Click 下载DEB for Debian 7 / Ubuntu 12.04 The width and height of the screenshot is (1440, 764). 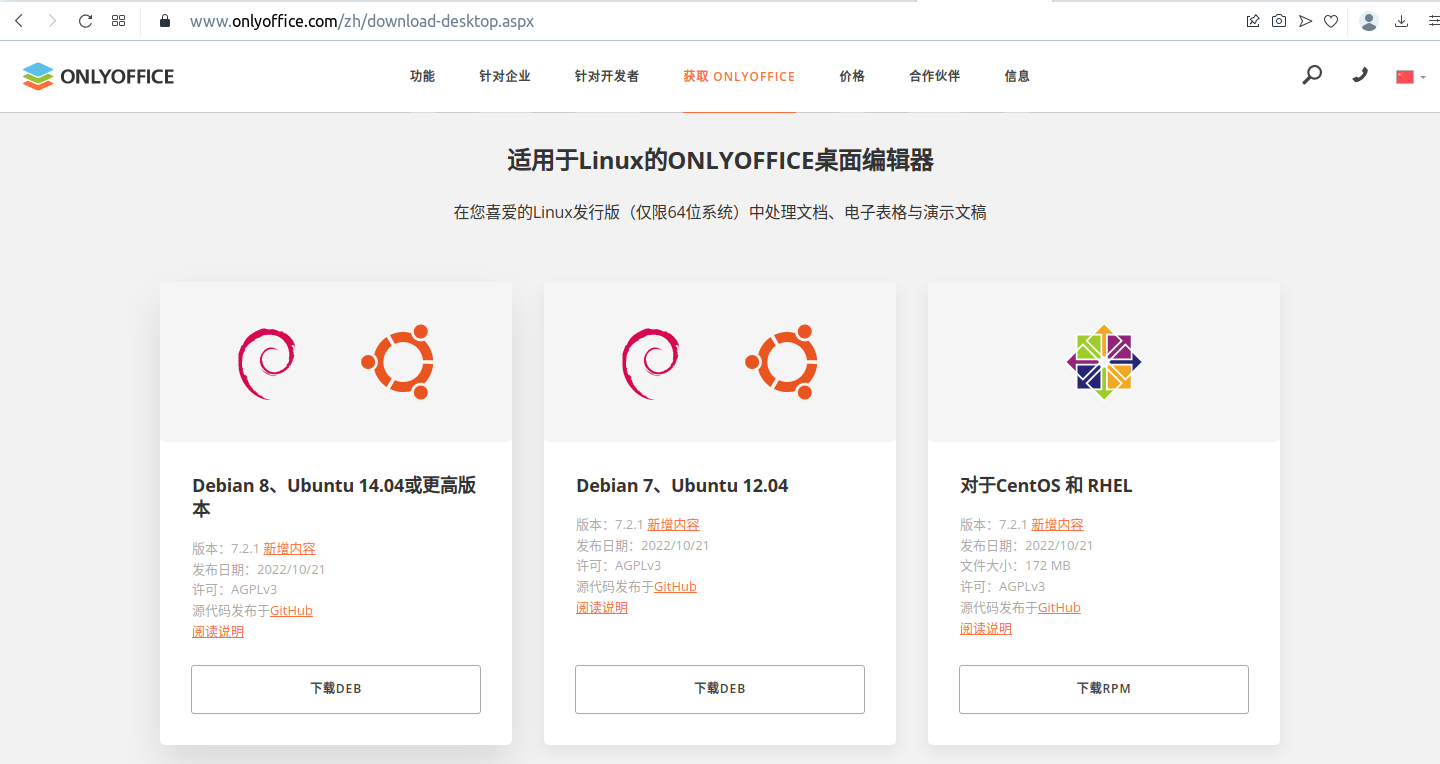click(720, 689)
